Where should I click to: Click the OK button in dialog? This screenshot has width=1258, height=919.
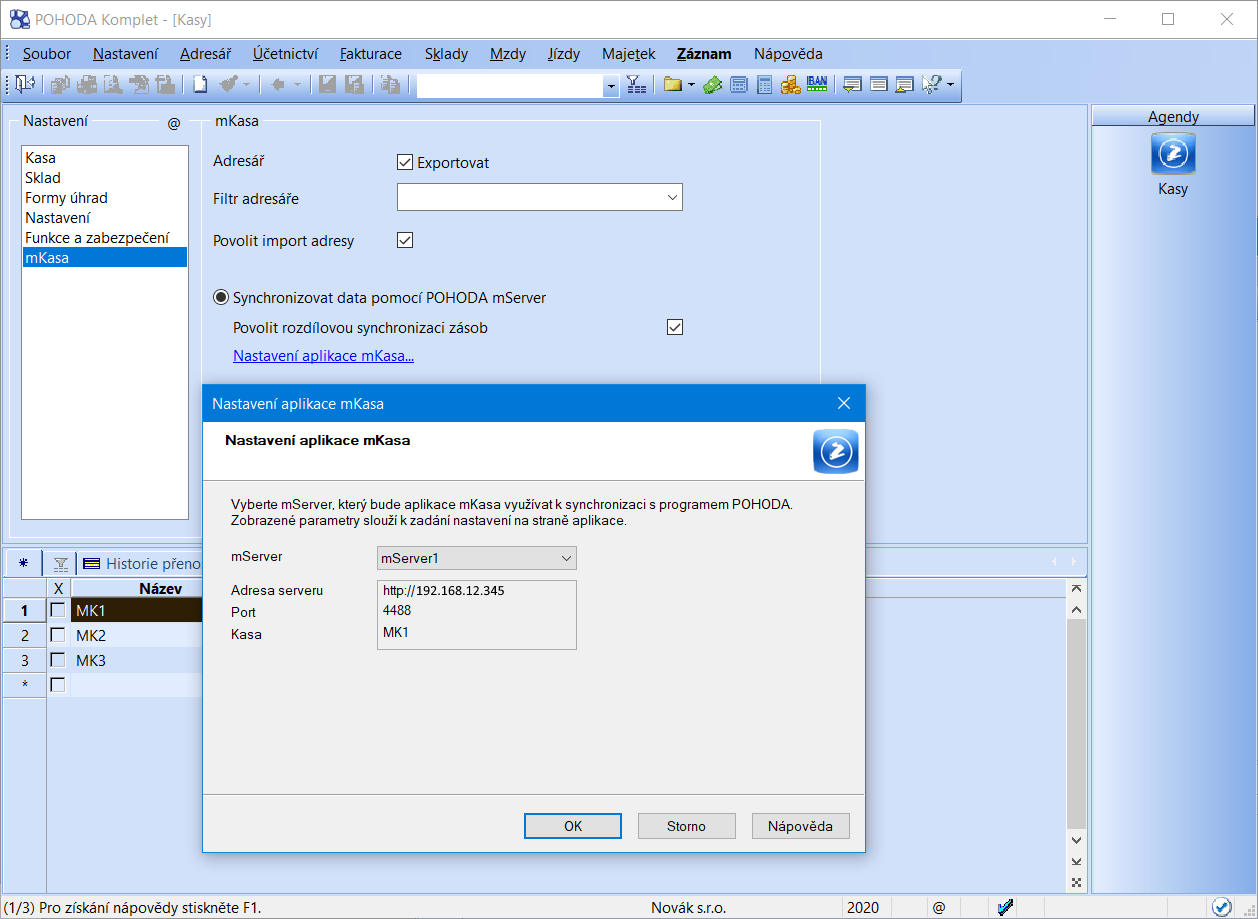pyautogui.click(x=573, y=826)
